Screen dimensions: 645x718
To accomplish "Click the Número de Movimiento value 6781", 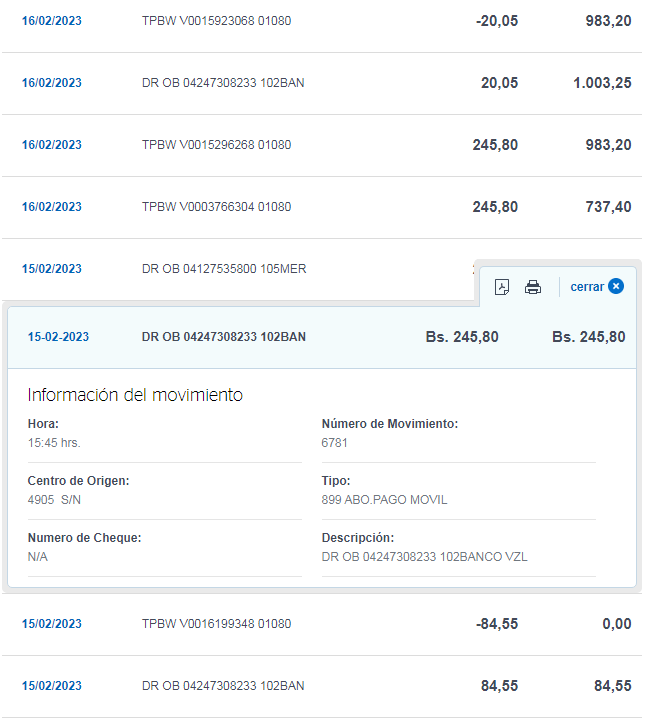I will tap(334, 443).
